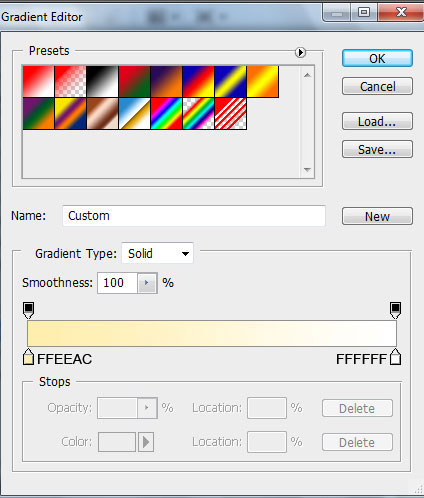Click the FFFFFF right color stop
The height and width of the screenshot is (498, 424).
click(395, 357)
